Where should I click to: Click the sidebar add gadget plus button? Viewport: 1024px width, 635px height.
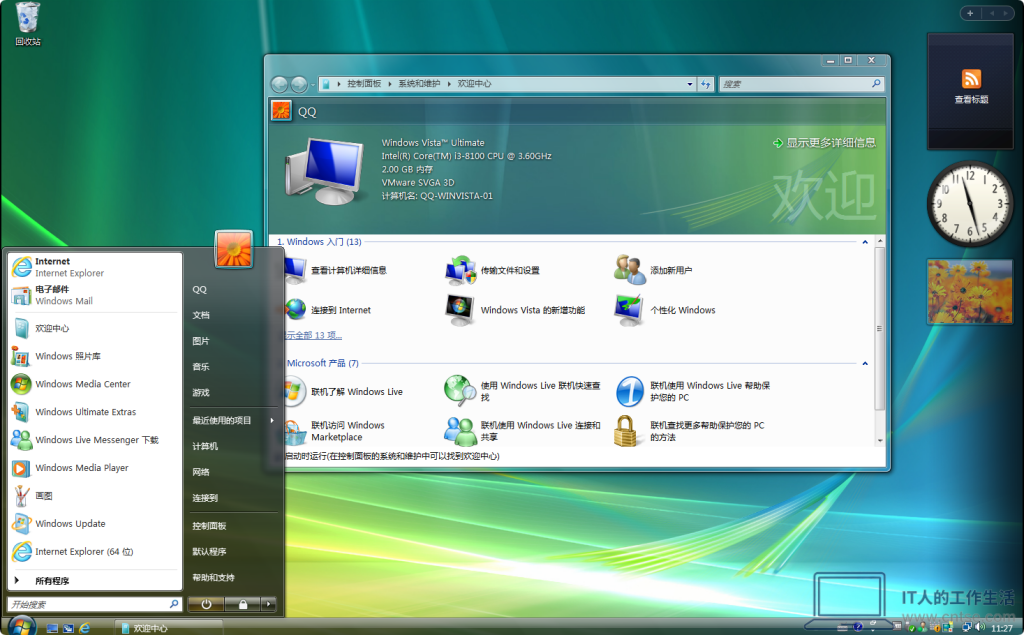[x=970, y=13]
